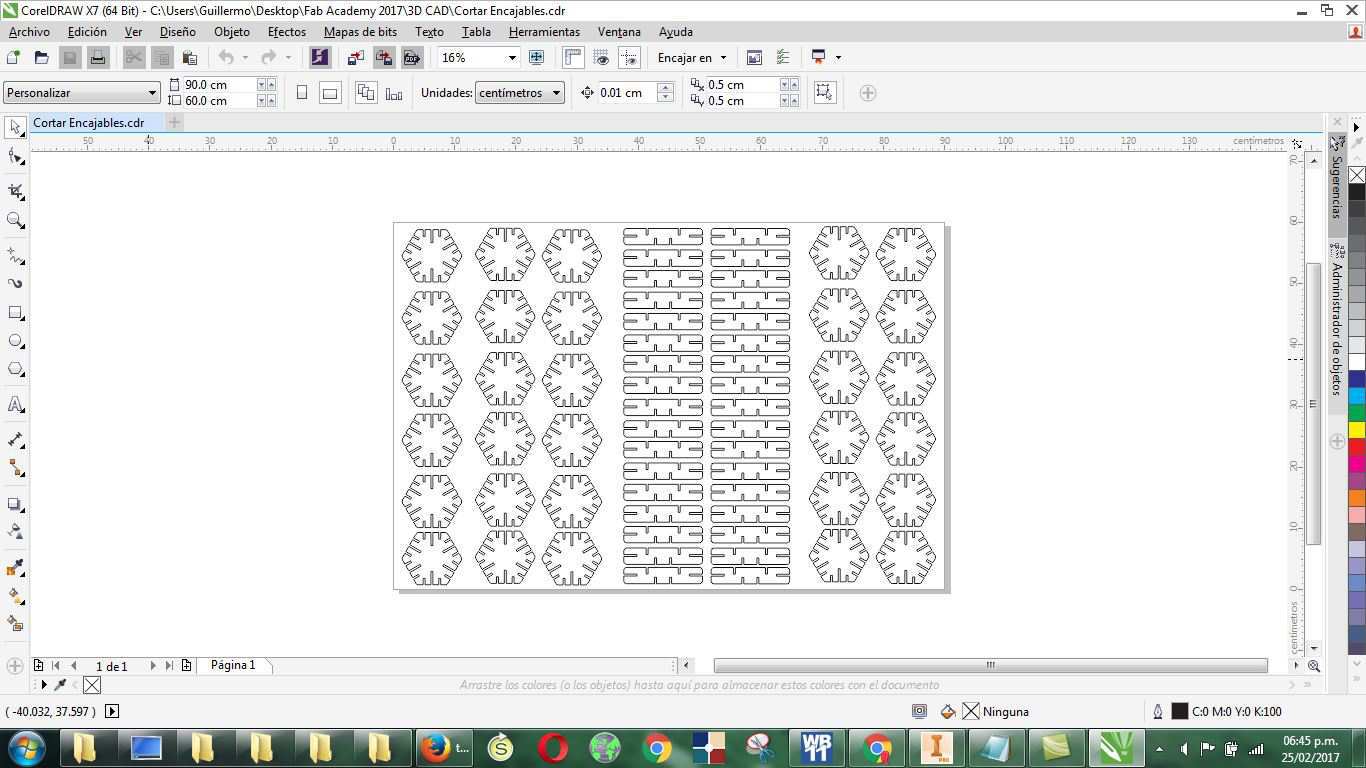Set page orientation to landscape
This screenshot has height=768, width=1366.
pyautogui.click(x=329, y=93)
